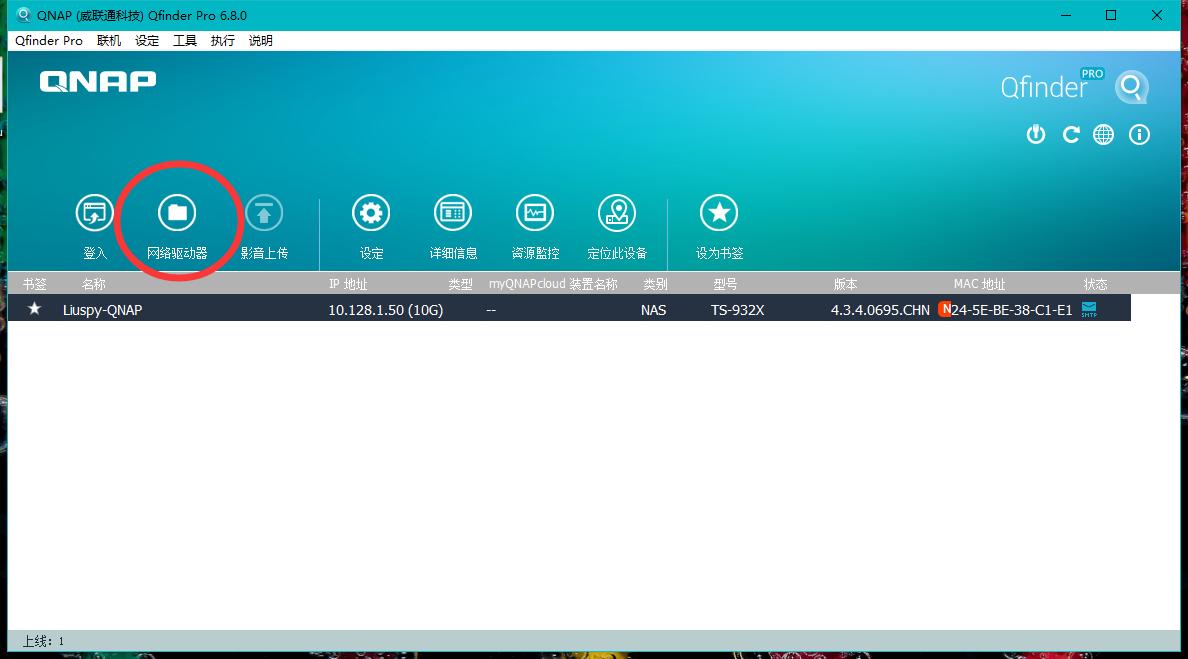This screenshot has width=1188, height=659.
Task: Open 资源監控 resource monitor
Action: [535, 213]
